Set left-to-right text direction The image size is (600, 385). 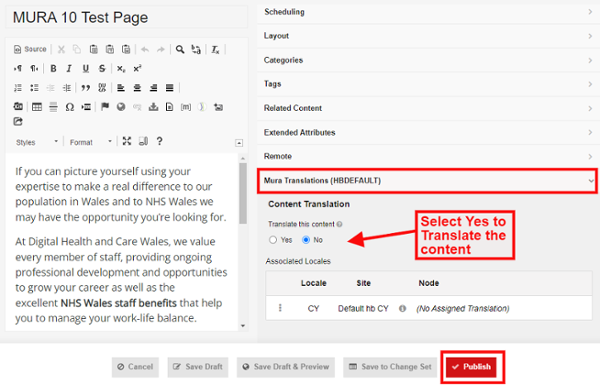click(18, 69)
